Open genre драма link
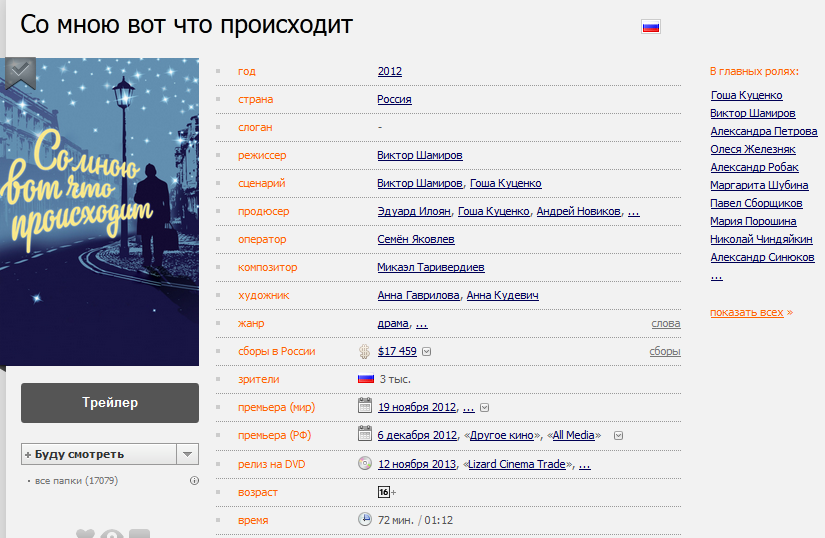This screenshot has width=825, height=538. pos(393,323)
